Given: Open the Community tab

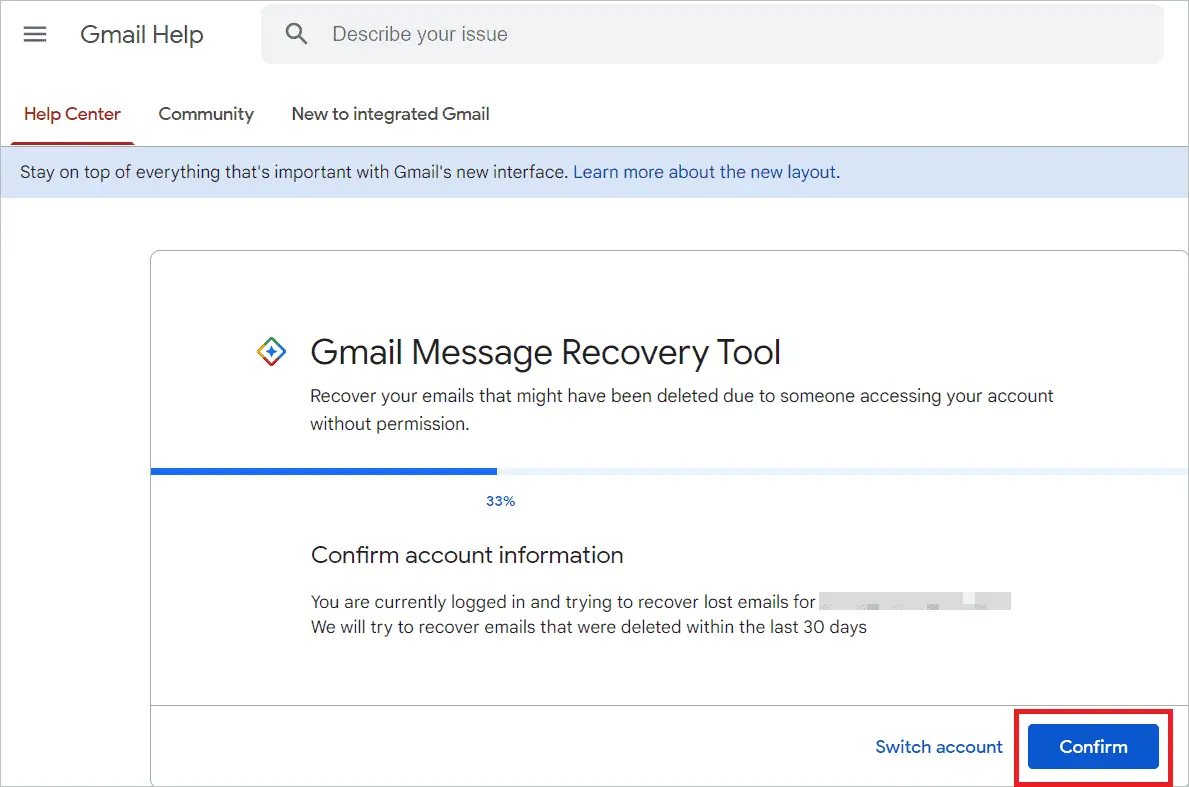Looking at the screenshot, I should 206,114.
